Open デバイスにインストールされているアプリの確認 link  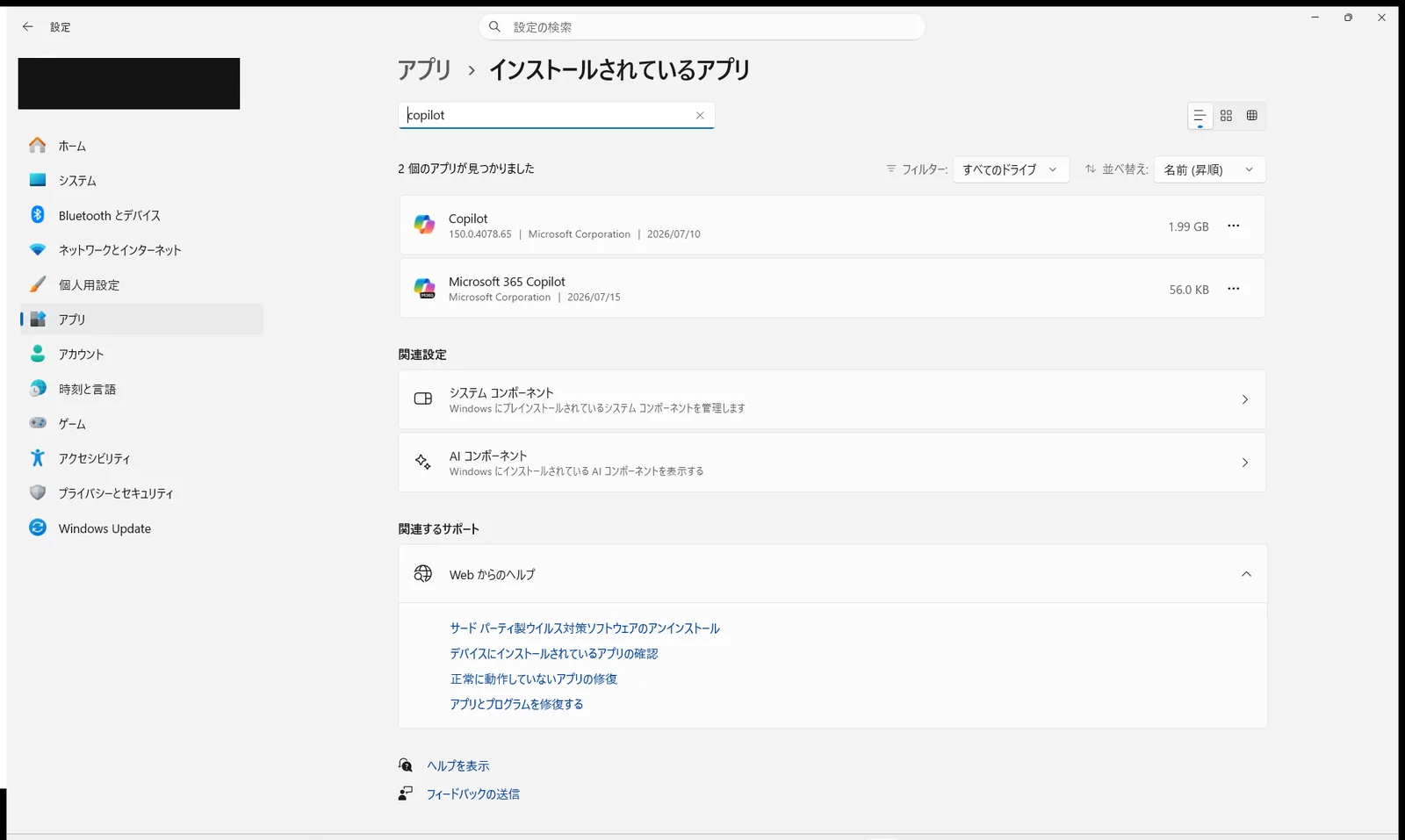pos(554,654)
